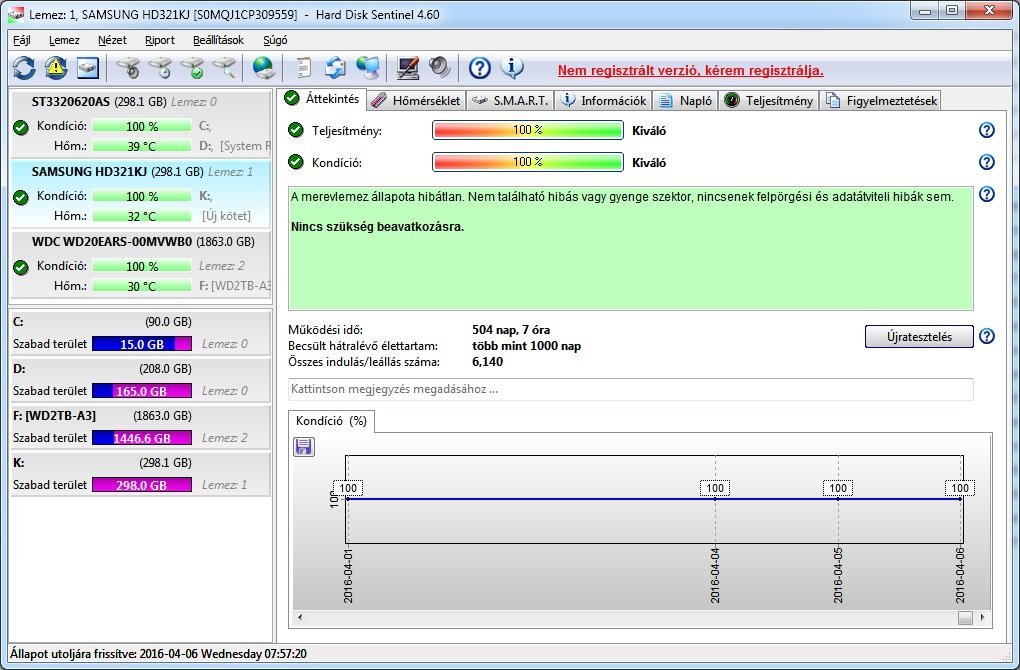Open the Fájl menu
This screenshot has width=1020, height=670.
(x=21, y=40)
